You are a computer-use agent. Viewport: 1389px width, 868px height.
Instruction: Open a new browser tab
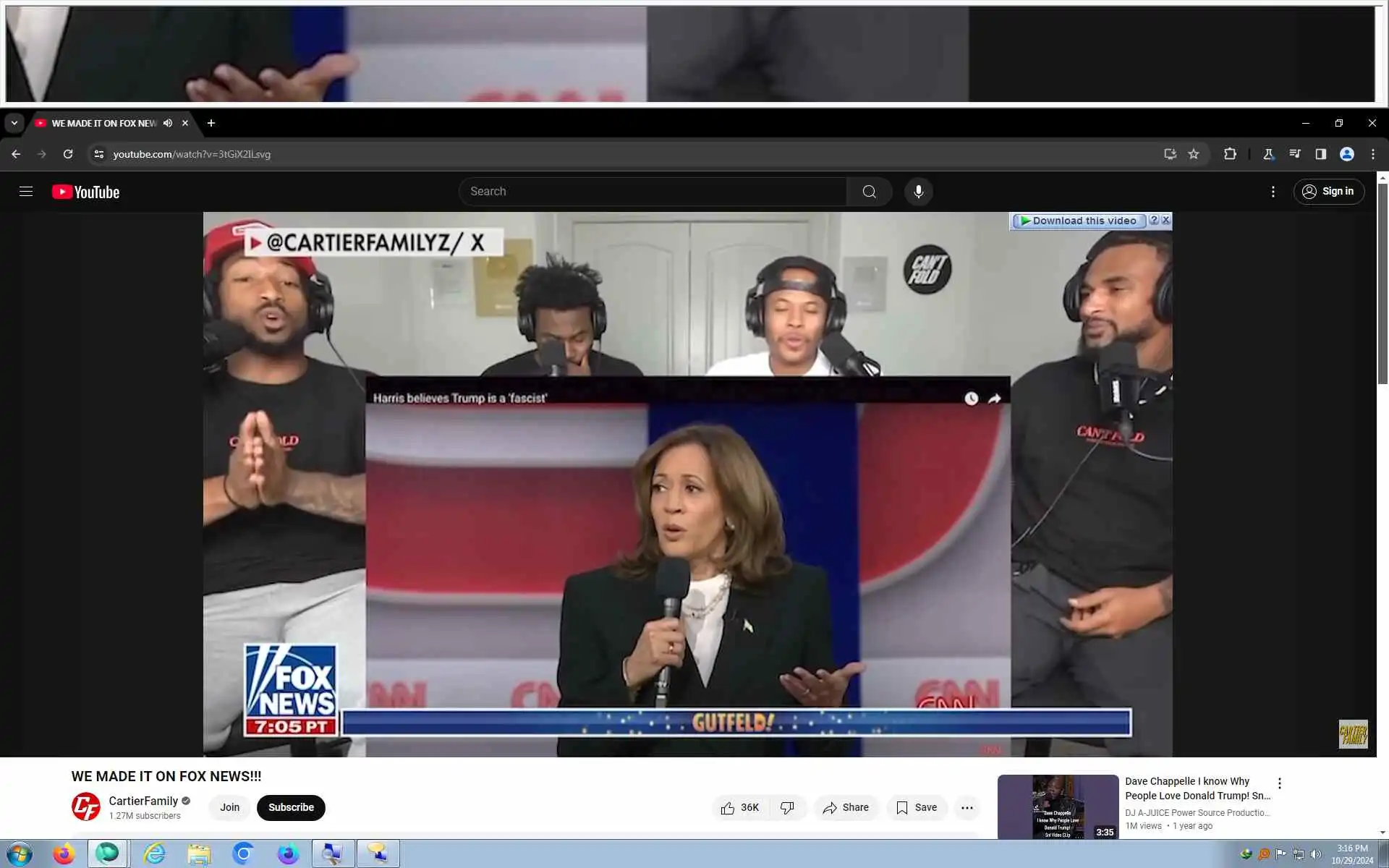click(211, 123)
